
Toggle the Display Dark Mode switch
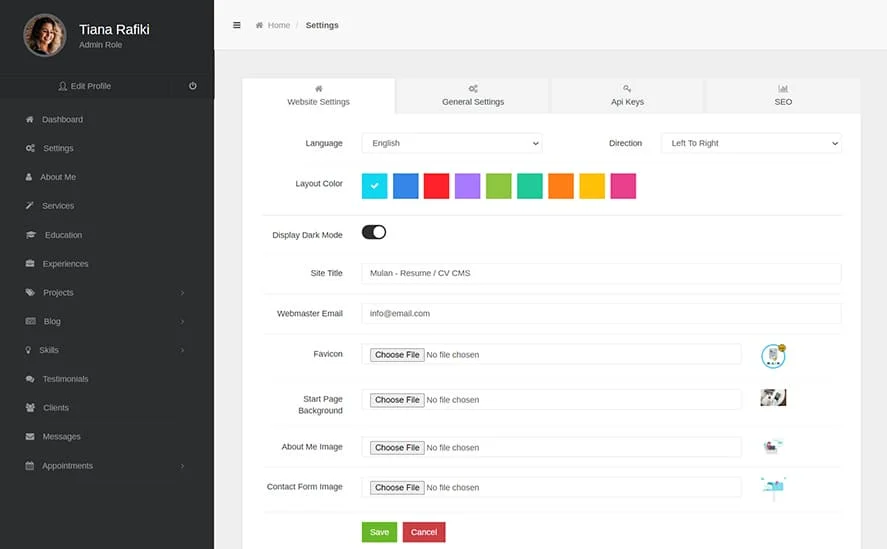pos(374,232)
